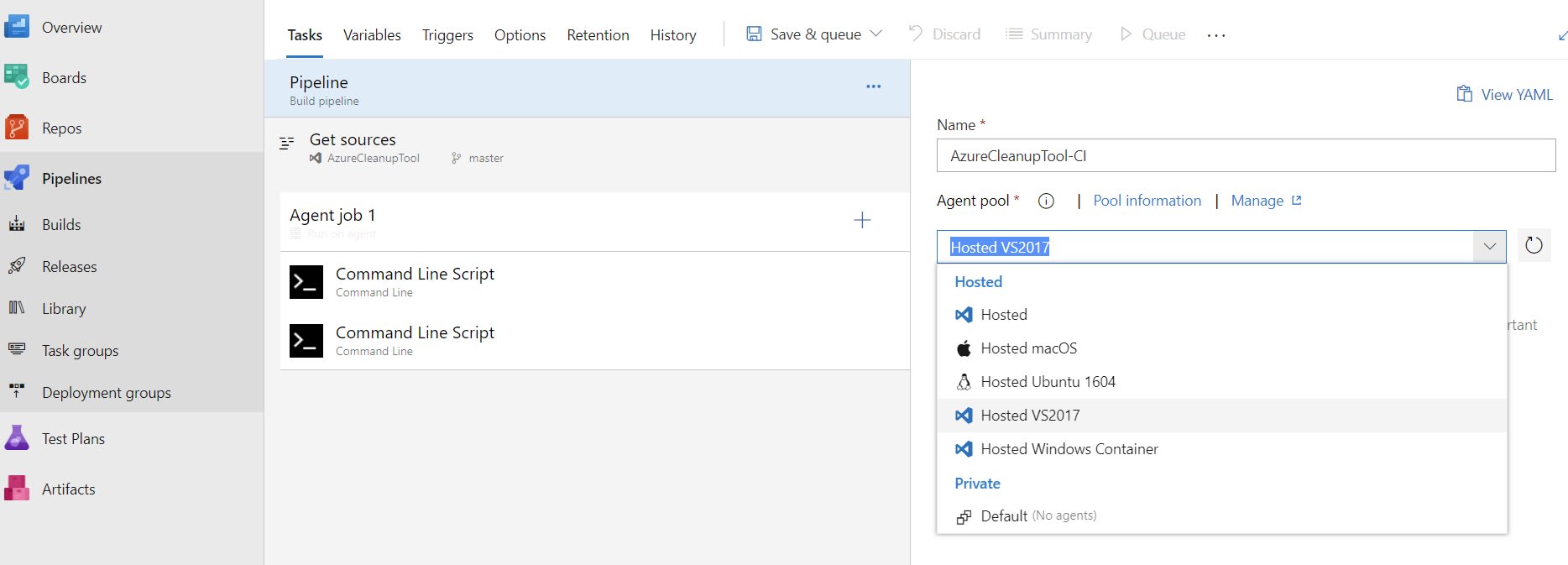
Task: Click the Summary button label
Action: tap(1061, 34)
